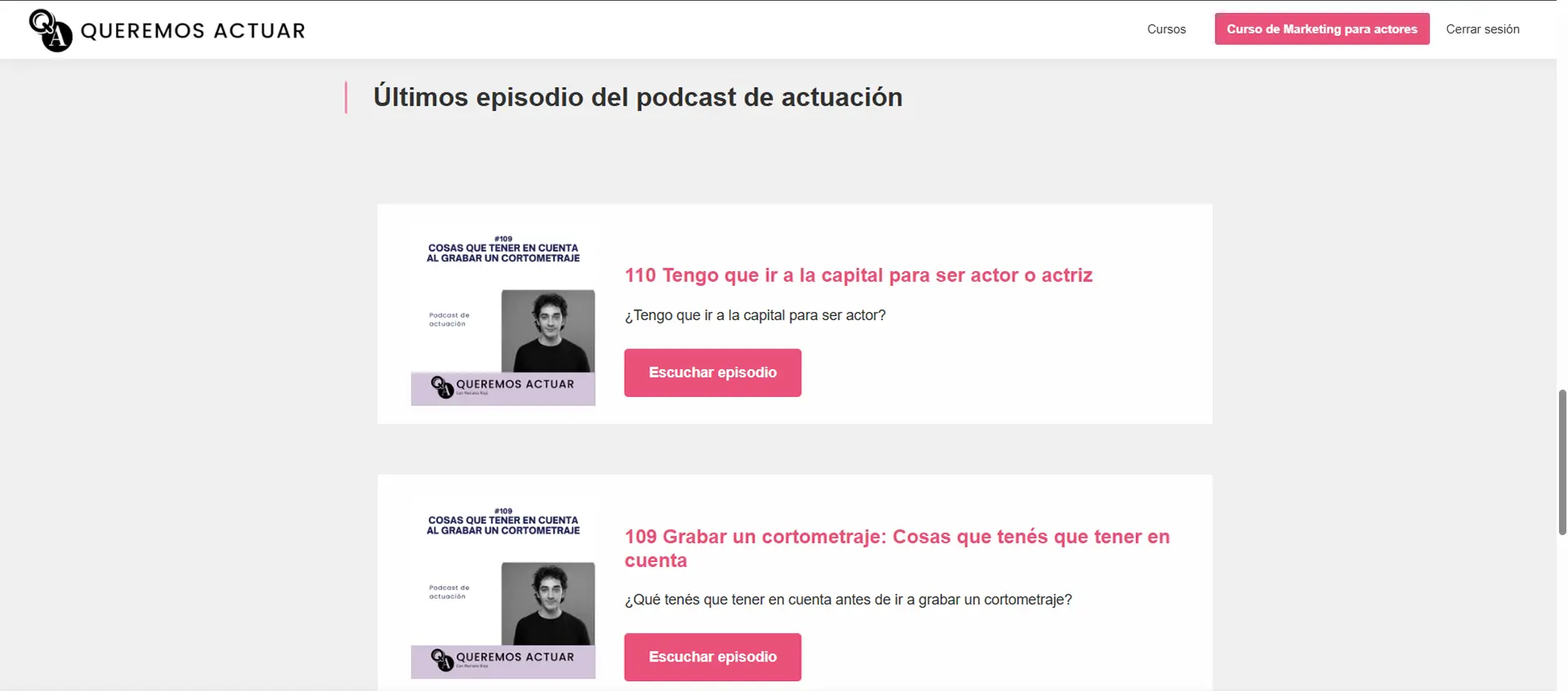Viewport: 1568px width, 691px height.
Task: Click the host portrait in first episode cover
Action: (548, 331)
